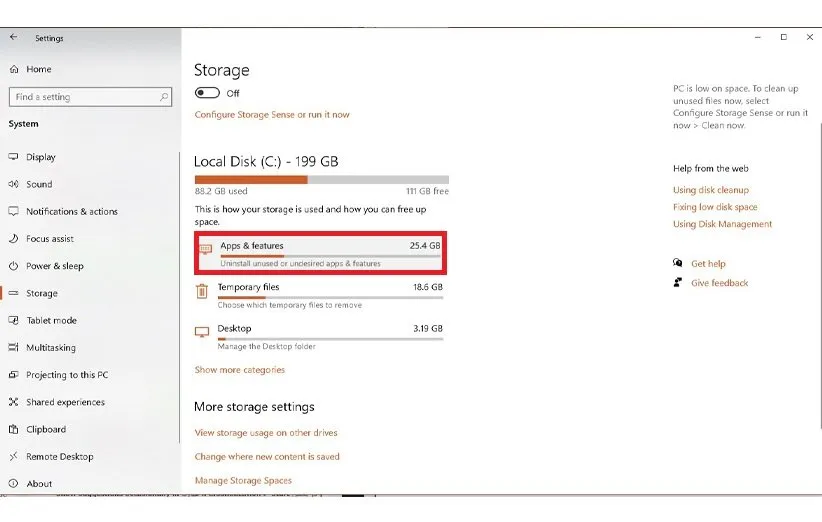Click Change where new content is saved
This screenshot has height=522, width=822.
tap(267, 456)
